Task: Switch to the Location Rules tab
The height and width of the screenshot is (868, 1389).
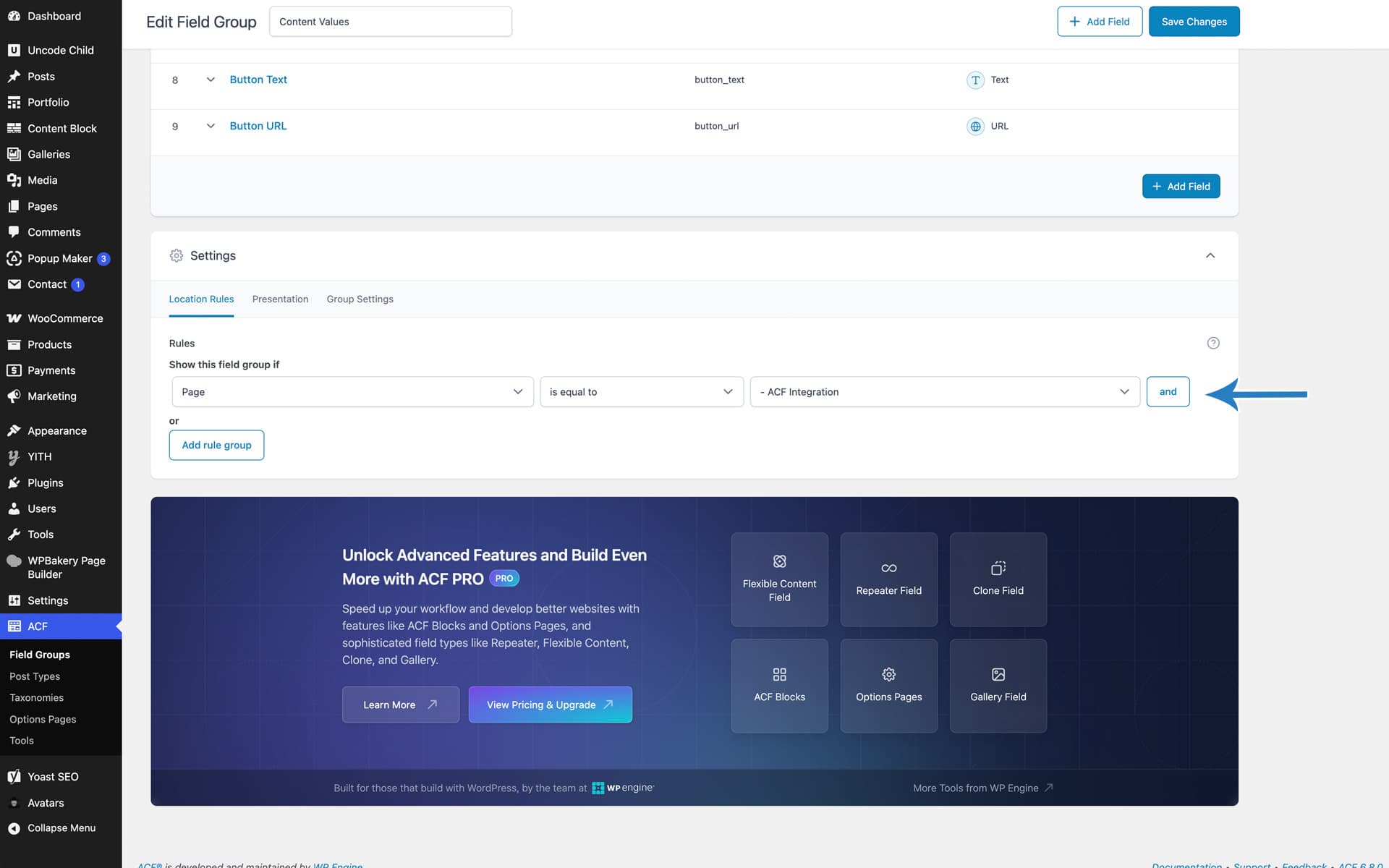Action: click(201, 299)
